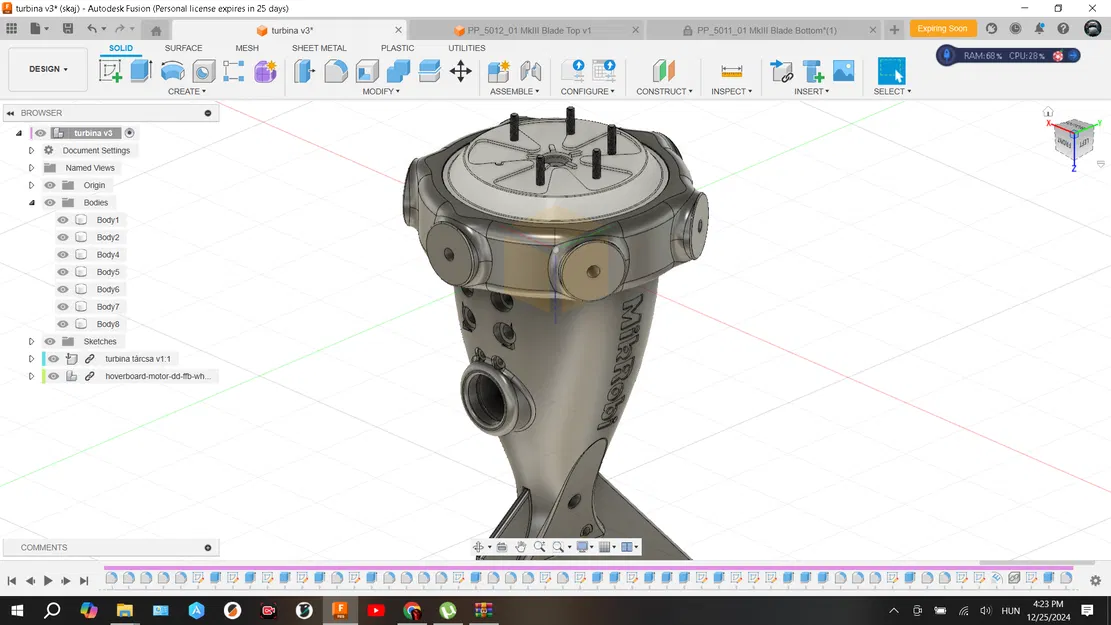1111x625 pixels.
Task: Open the MODIFY dropdown menu
Action: tap(380, 91)
